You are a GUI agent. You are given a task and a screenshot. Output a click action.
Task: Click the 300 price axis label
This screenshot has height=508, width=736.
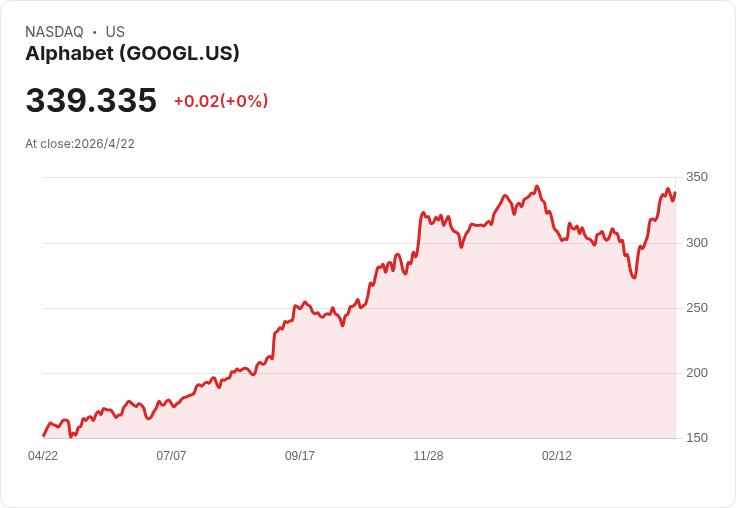697,243
